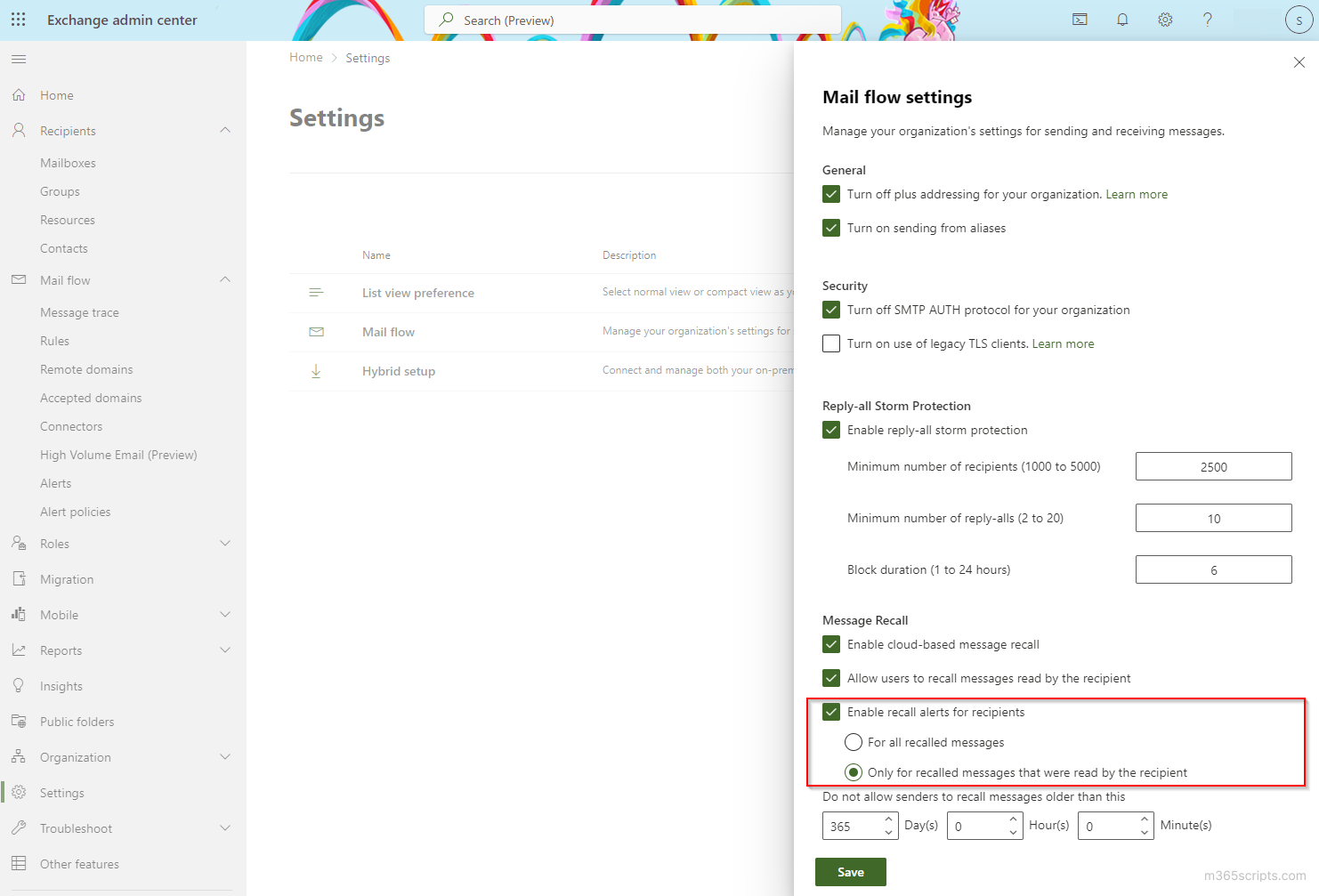Expand the Troubleshoot navigation section
The width and height of the screenshot is (1319, 896).
pos(225,828)
